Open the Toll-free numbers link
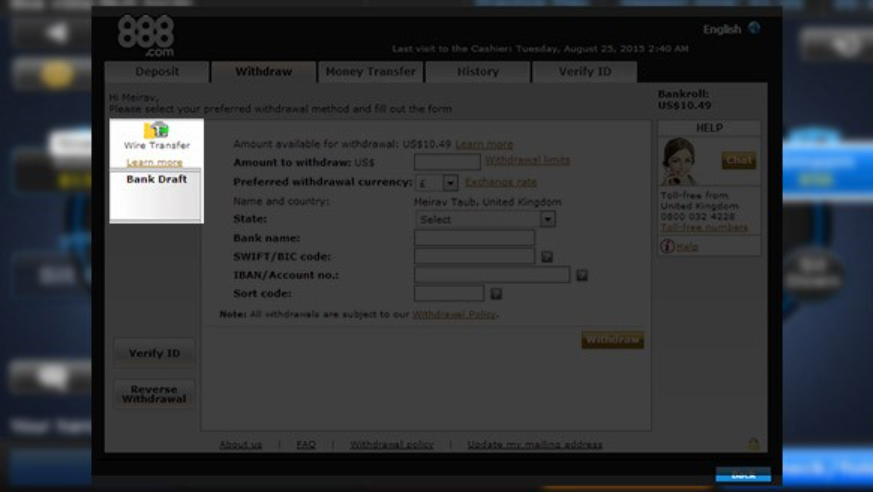The height and width of the screenshot is (492, 873). click(x=704, y=227)
